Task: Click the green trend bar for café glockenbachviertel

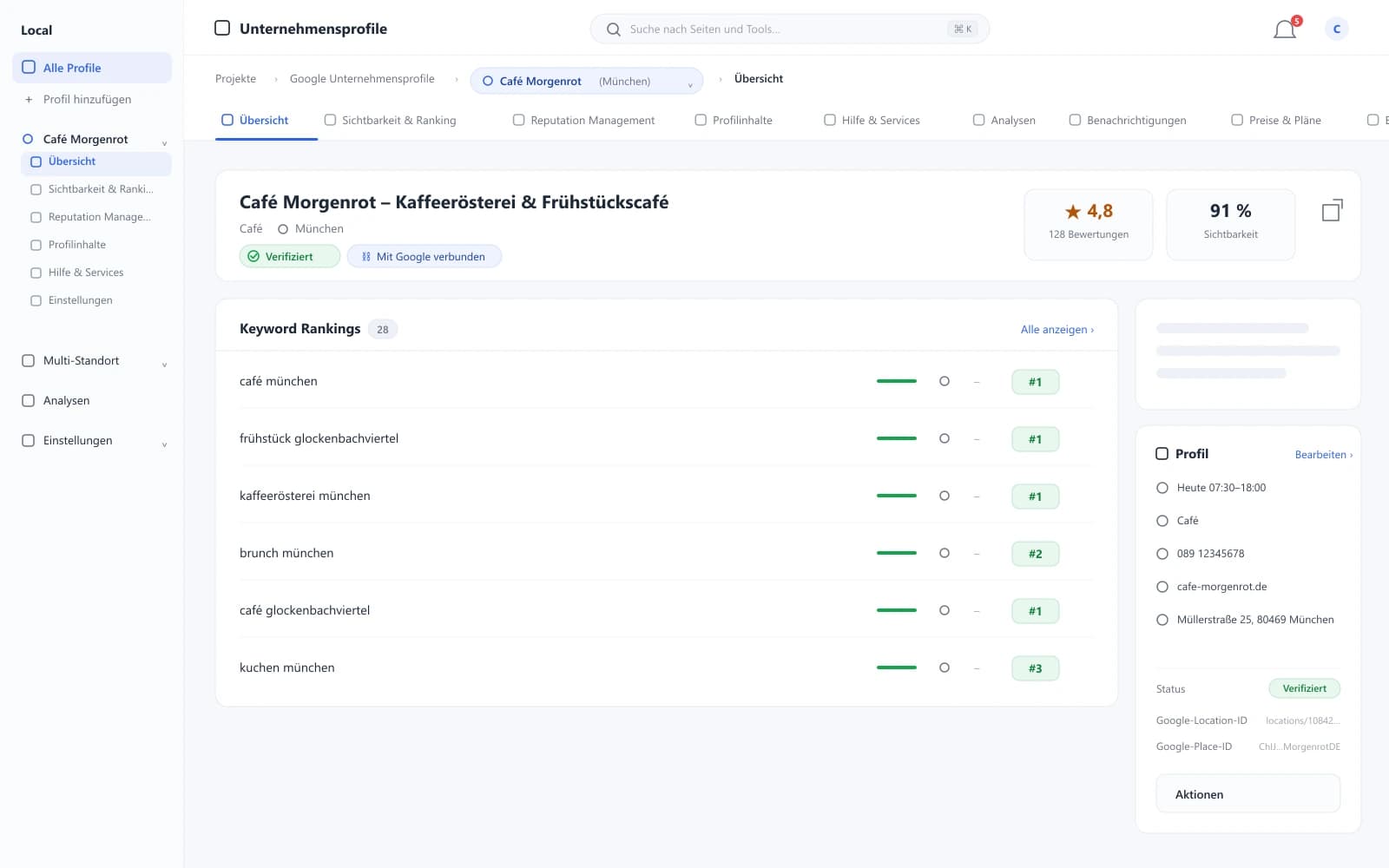Action: pyautogui.click(x=897, y=610)
